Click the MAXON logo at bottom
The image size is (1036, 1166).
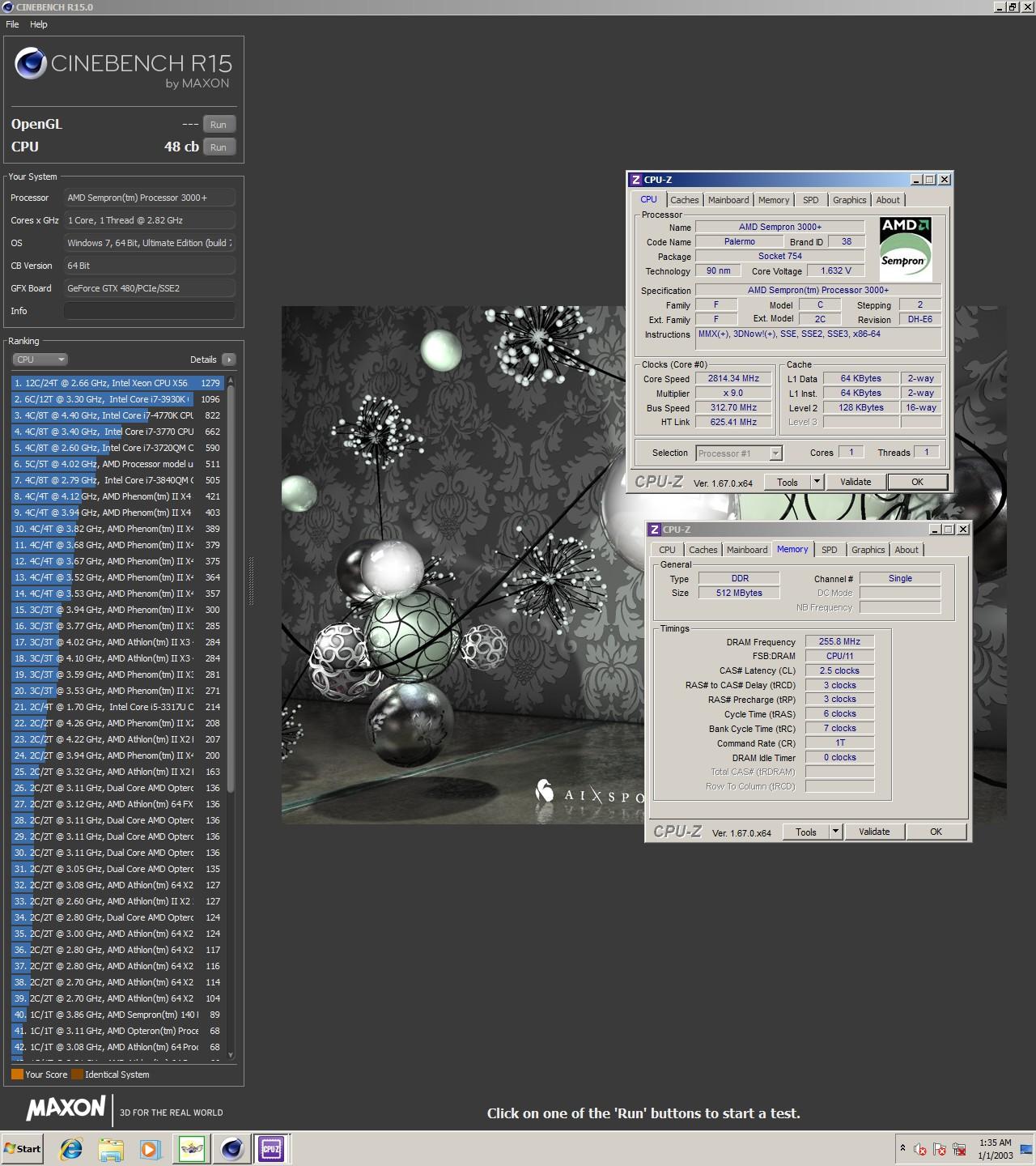[66, 1109]
